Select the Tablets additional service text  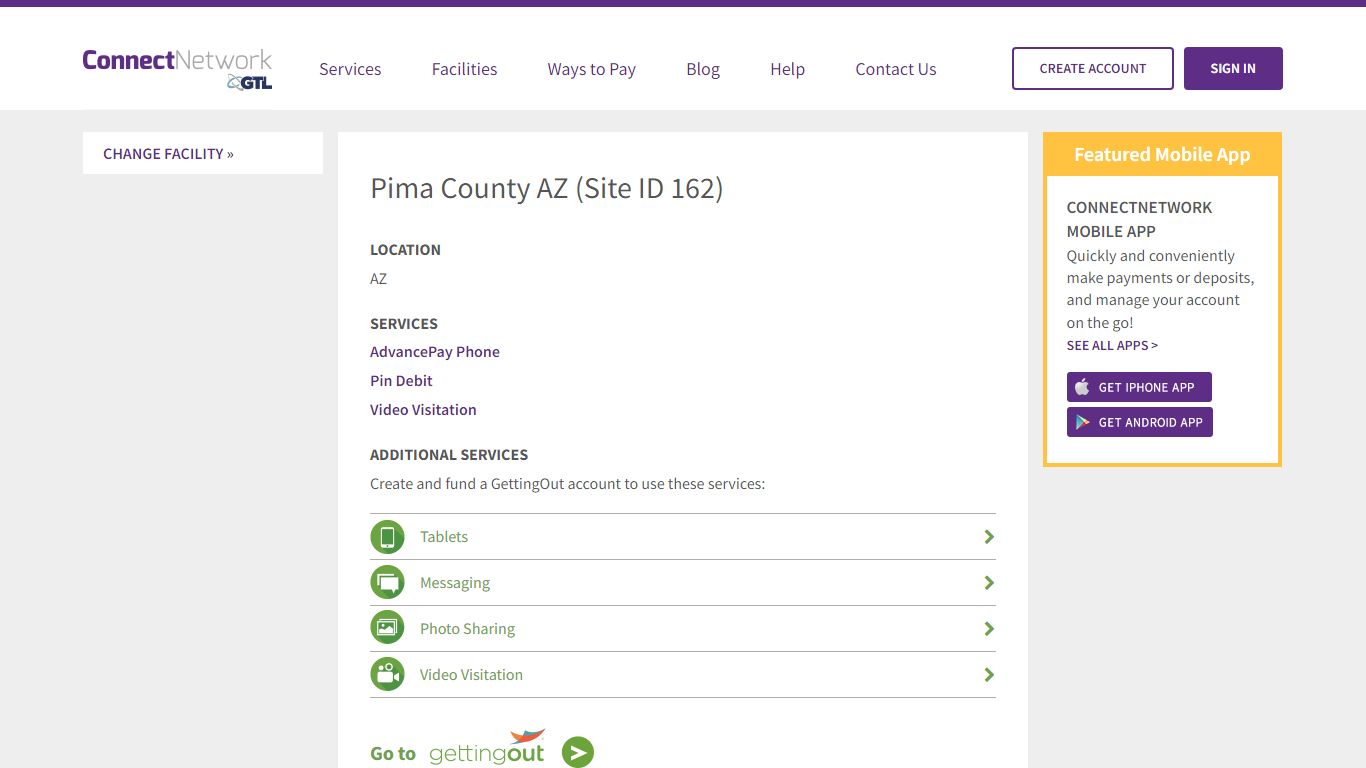coord(444,537)
